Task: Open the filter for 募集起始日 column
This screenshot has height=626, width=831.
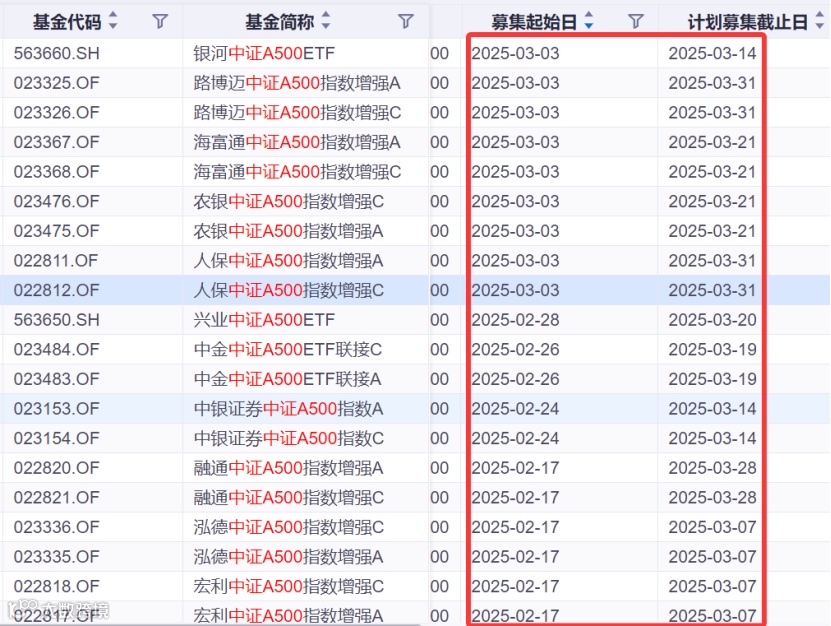Action: coord(635,21)
